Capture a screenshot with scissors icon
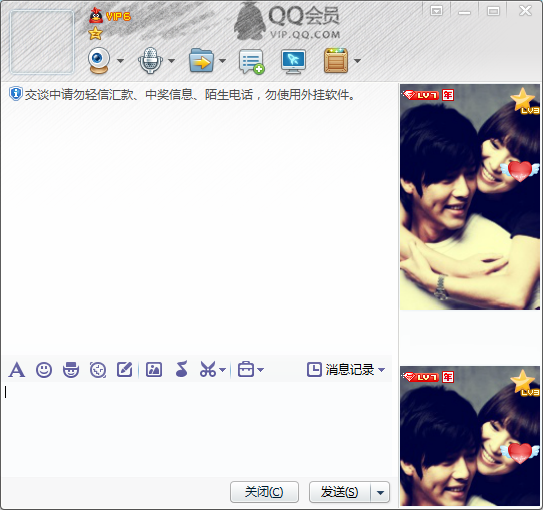Screen dimensions: 543x510 [x=207, y=369]
